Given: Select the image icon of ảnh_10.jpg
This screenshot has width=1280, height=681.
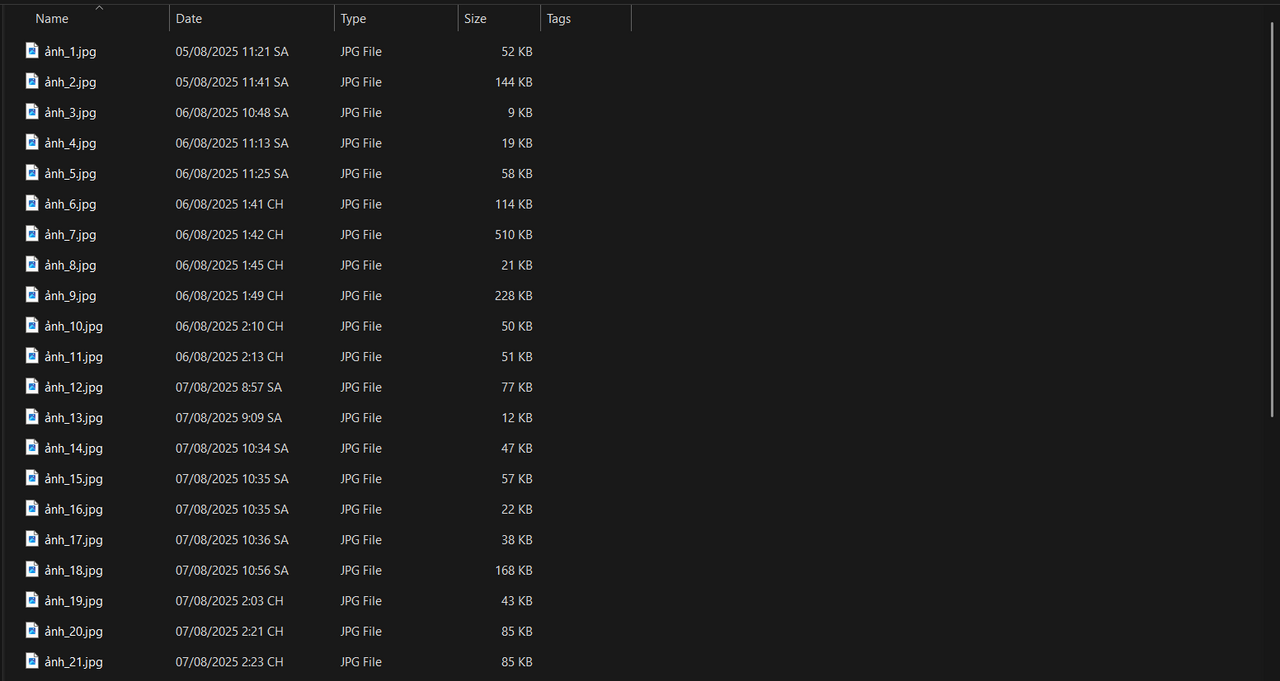Looking at the screenshot, I should 32,326.
